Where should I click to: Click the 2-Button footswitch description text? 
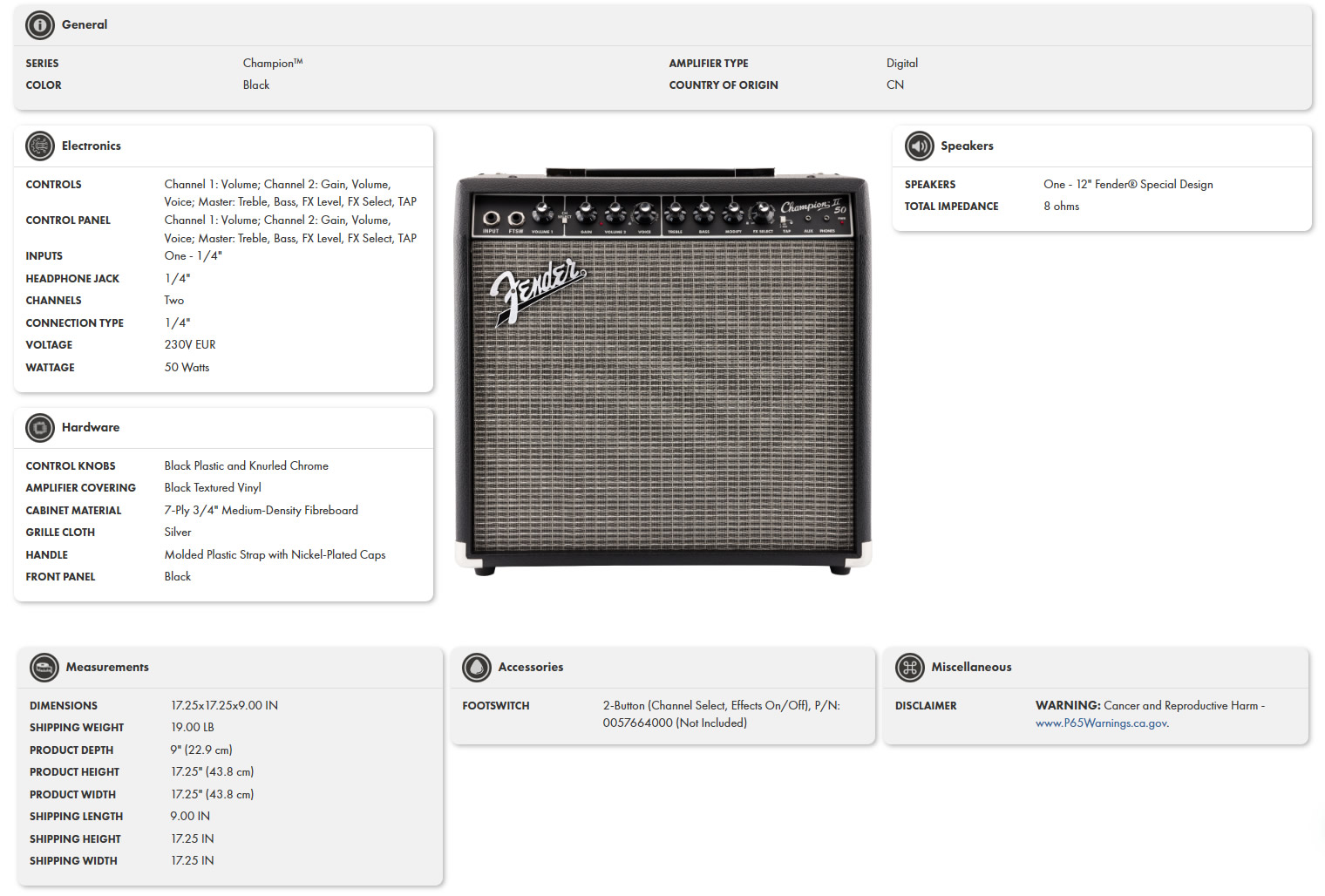point(722,714)
